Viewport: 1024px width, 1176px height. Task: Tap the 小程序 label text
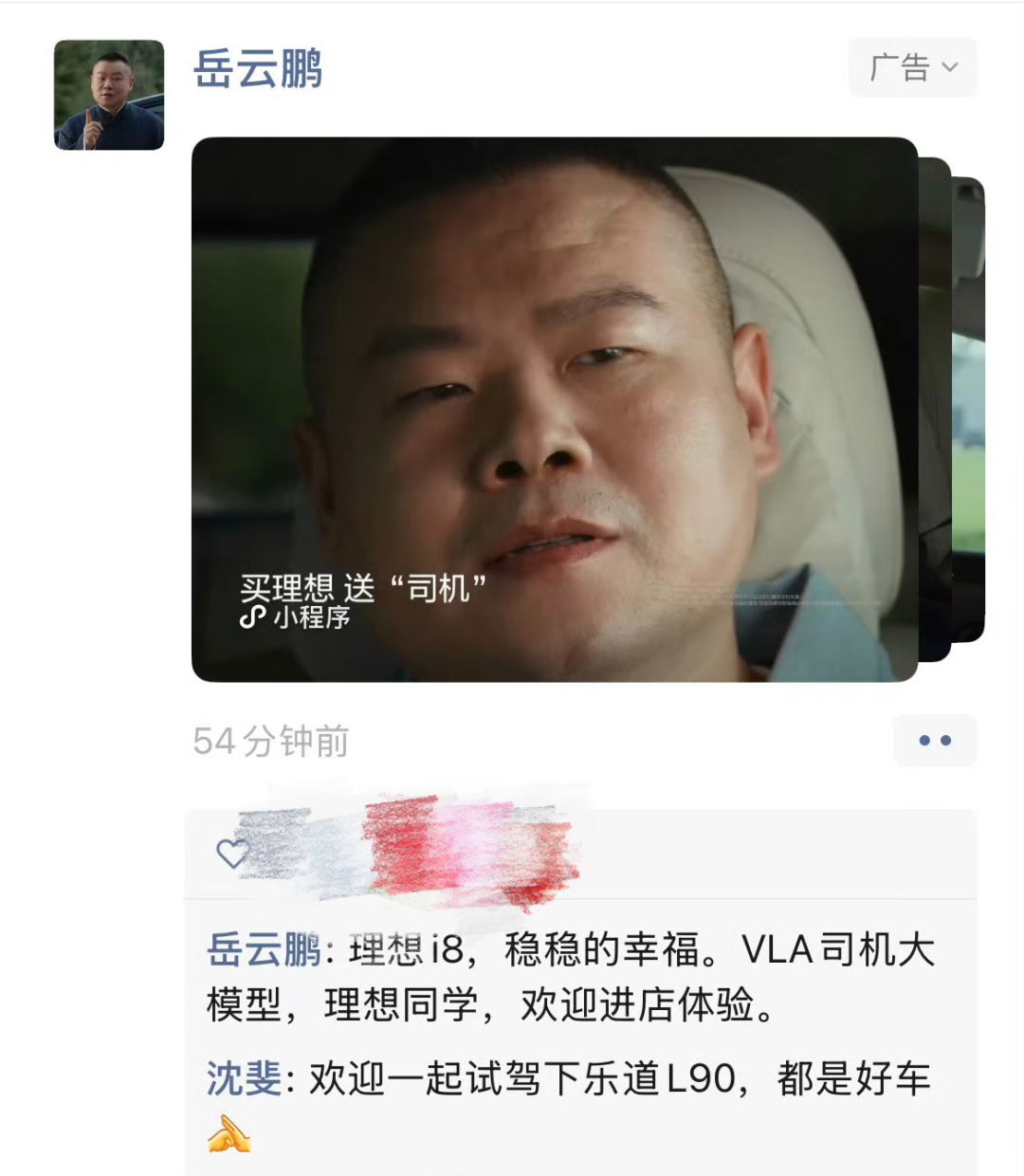312,617
